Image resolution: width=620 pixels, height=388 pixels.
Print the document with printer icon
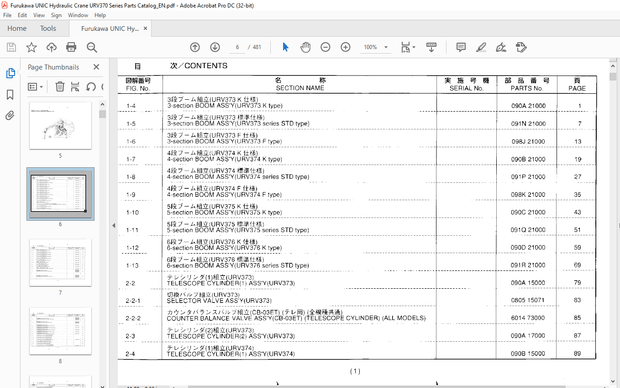pos(71,47)
